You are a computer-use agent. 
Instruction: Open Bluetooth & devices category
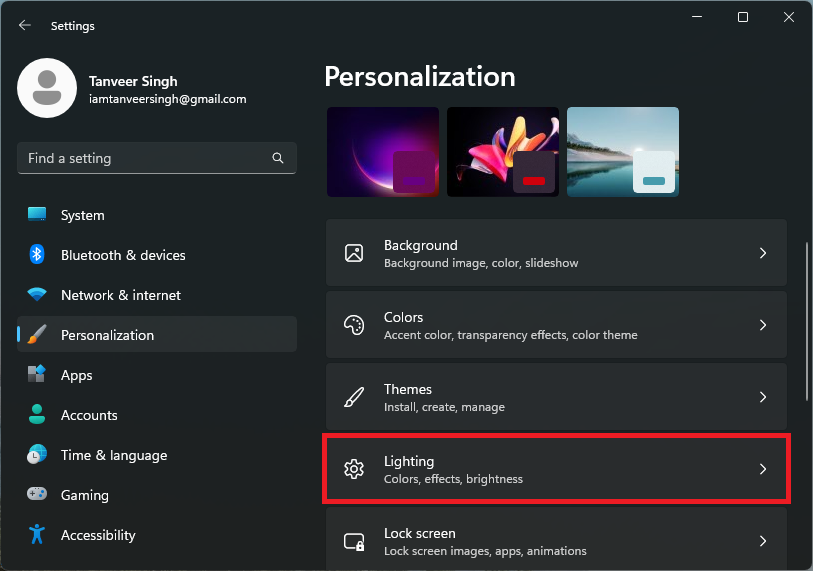point(157,255)
